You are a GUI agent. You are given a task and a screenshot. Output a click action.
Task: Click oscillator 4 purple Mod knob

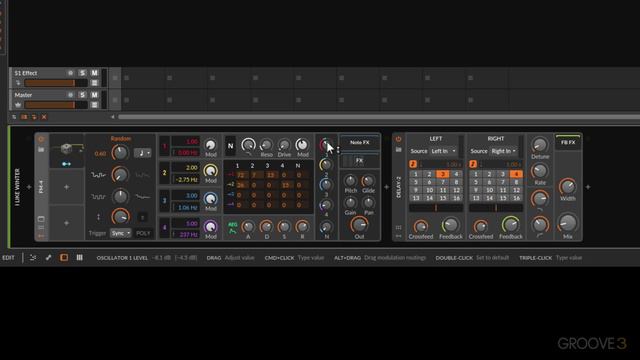(x=210, y=226)
